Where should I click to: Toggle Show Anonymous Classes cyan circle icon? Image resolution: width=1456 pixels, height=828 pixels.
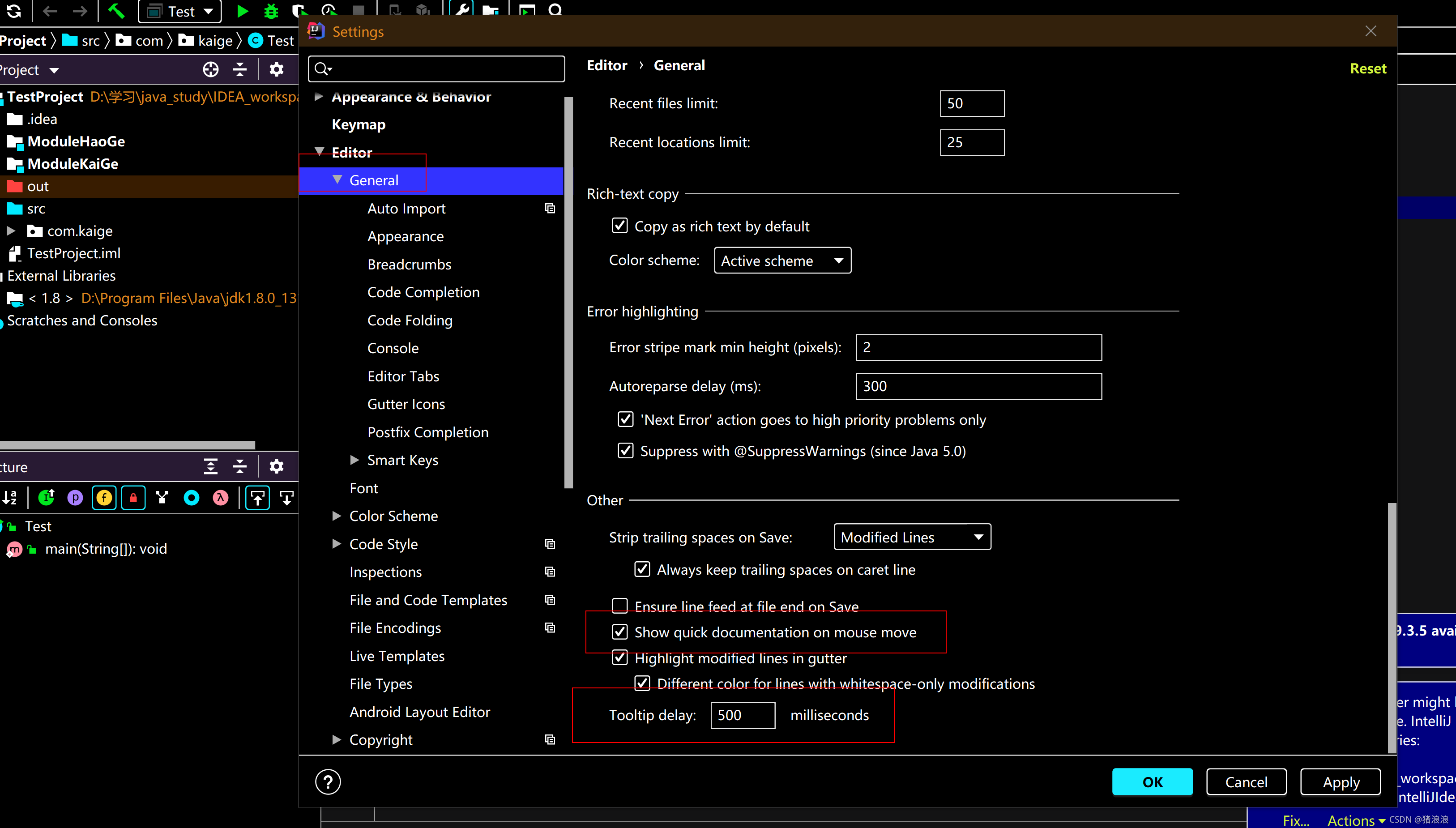192,498
